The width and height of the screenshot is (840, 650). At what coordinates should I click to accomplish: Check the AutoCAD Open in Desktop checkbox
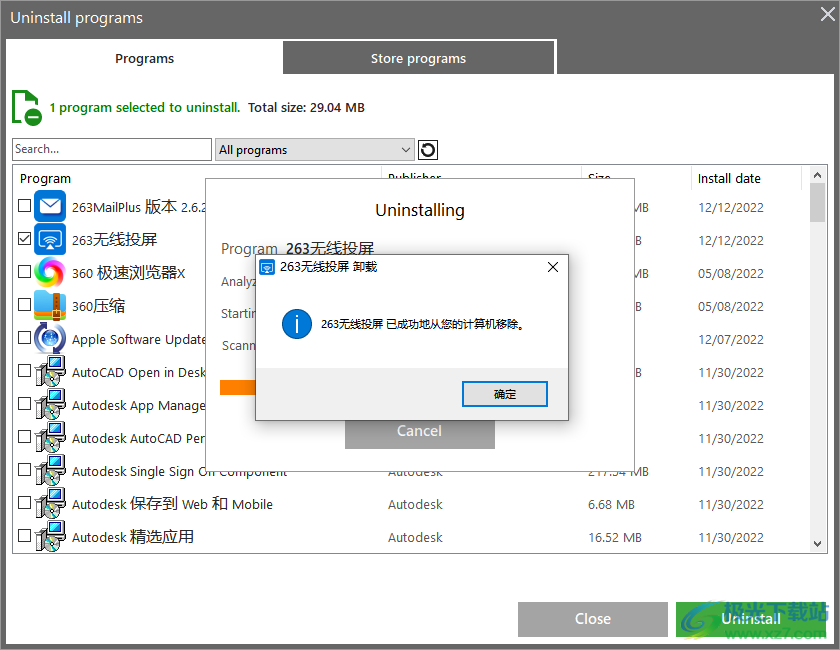24,371
